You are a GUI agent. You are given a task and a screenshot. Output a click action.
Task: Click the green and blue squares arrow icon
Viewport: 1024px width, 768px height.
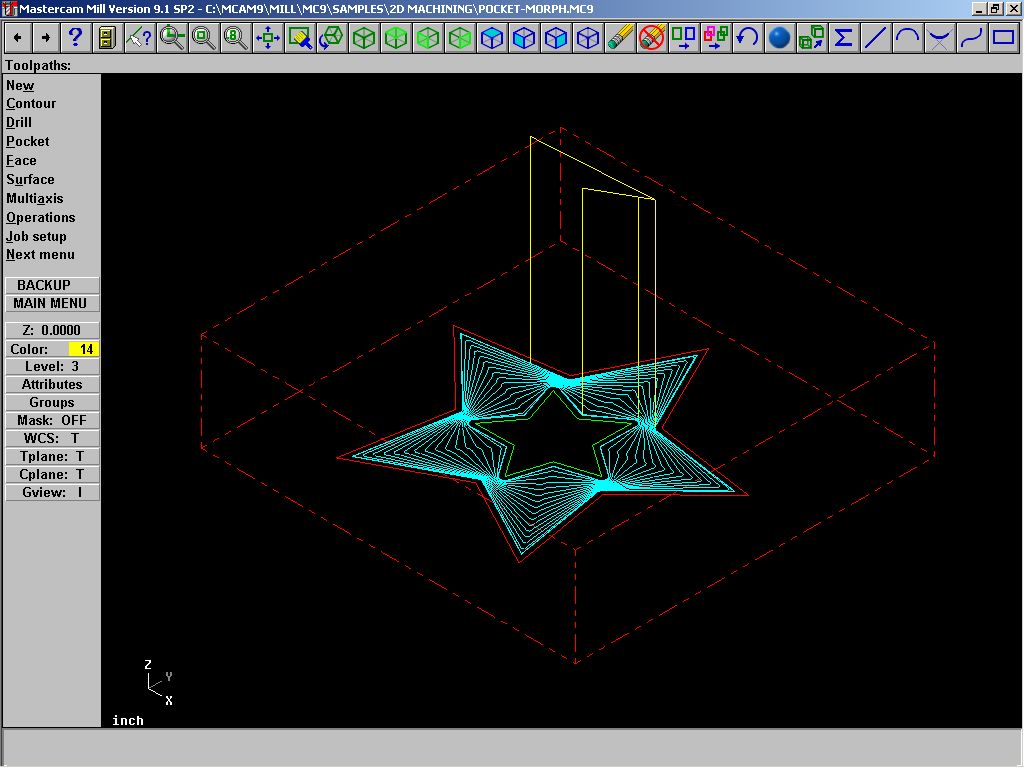[x=684, y=38]
